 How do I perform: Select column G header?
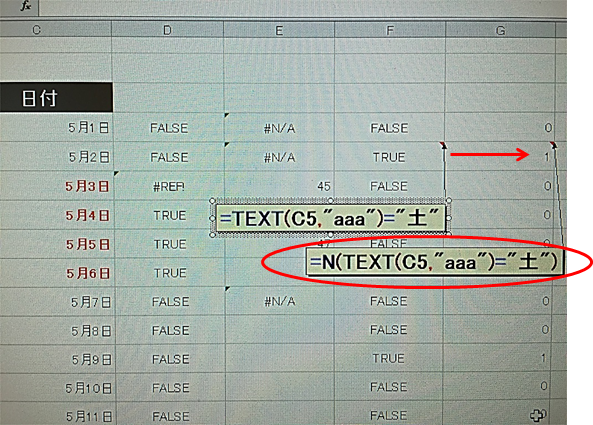[x=500, y=30]
